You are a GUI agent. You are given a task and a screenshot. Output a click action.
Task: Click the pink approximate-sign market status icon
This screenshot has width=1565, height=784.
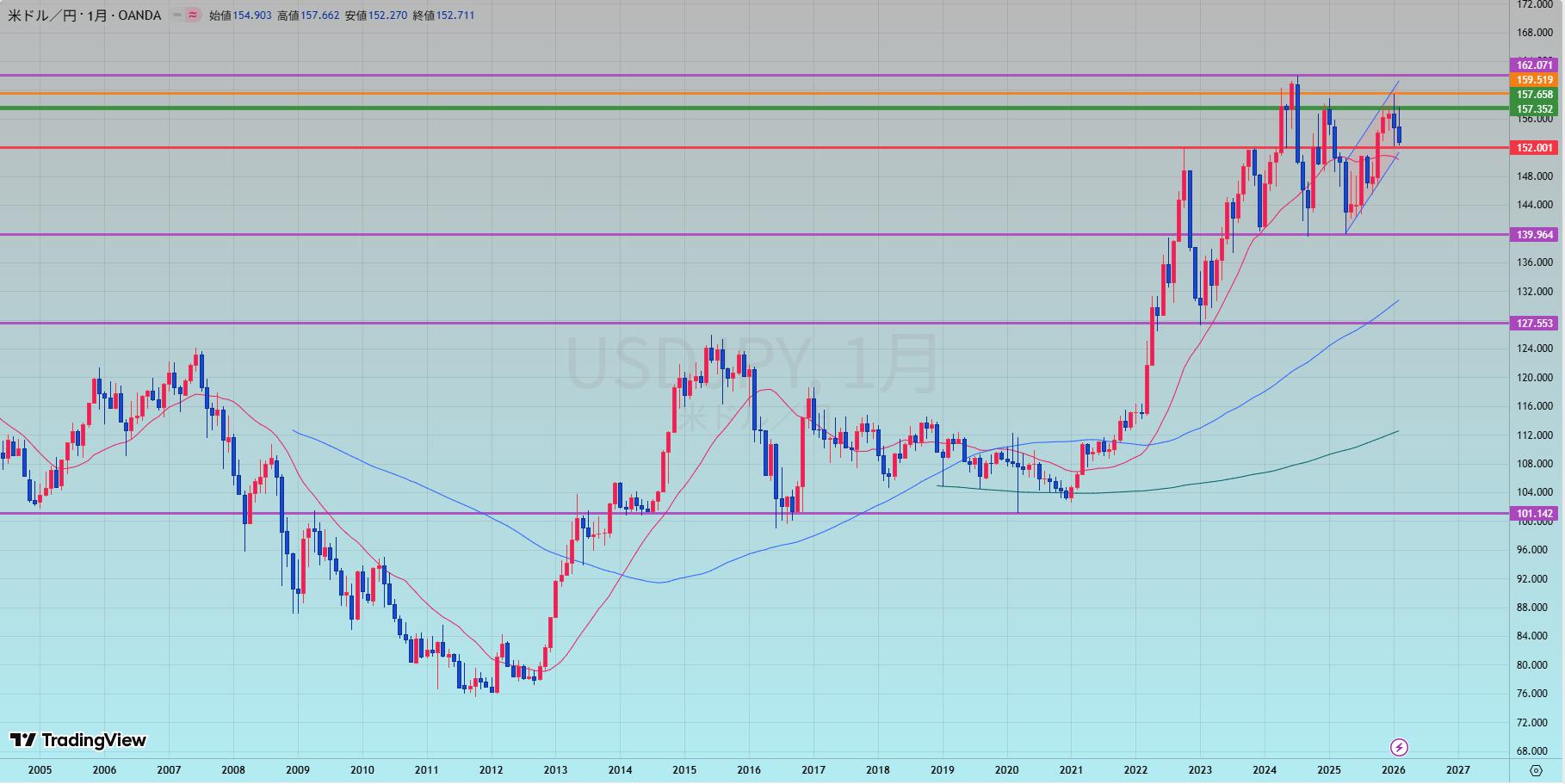pos(193,15)
